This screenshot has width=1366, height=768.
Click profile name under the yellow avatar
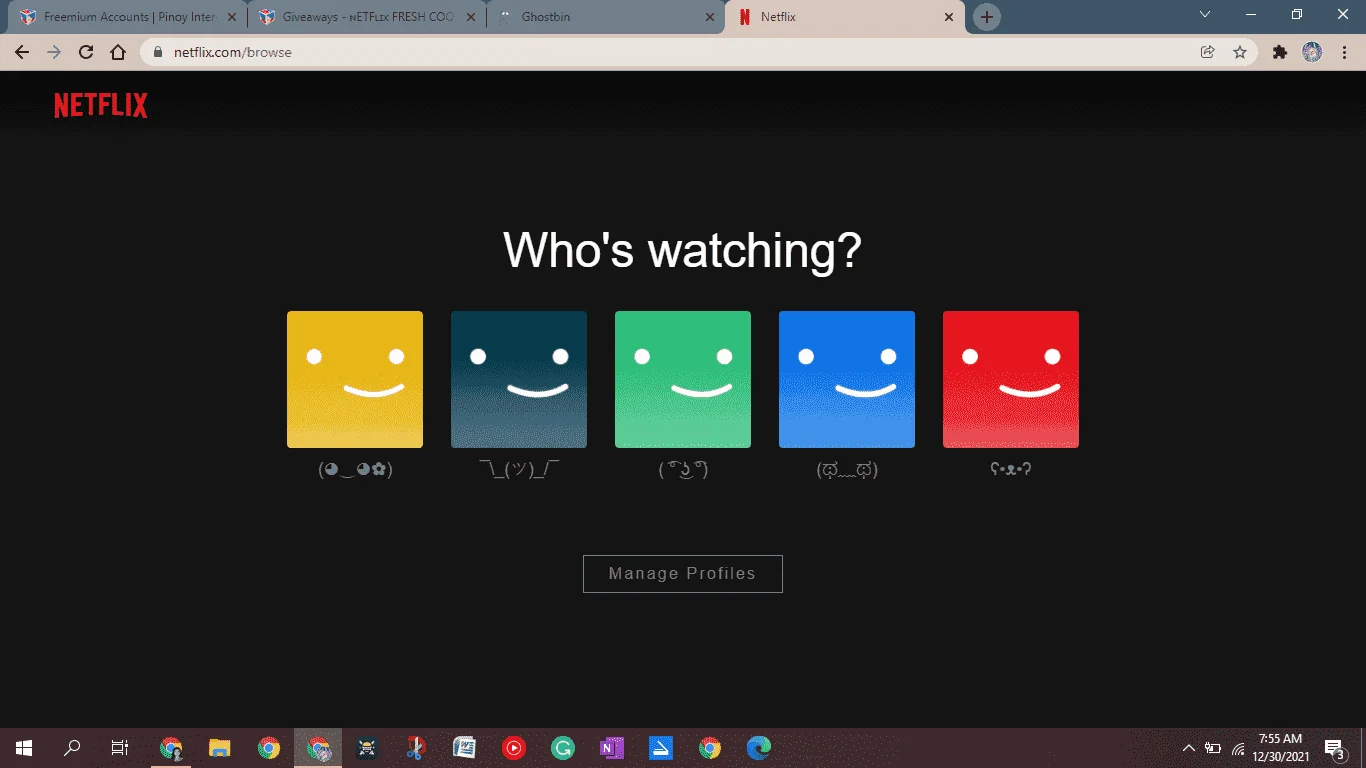pyautogui.click(x=355, y=469)
